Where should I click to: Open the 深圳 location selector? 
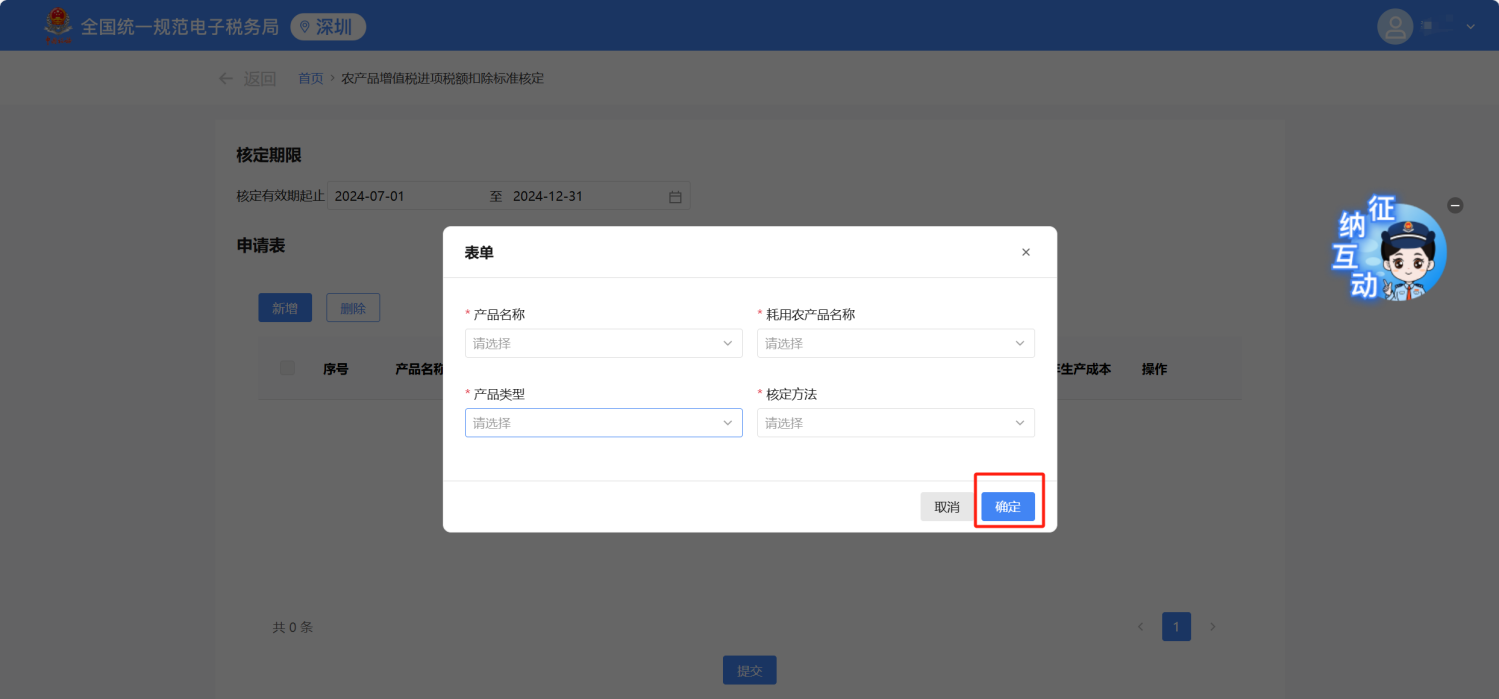point(328,27)
